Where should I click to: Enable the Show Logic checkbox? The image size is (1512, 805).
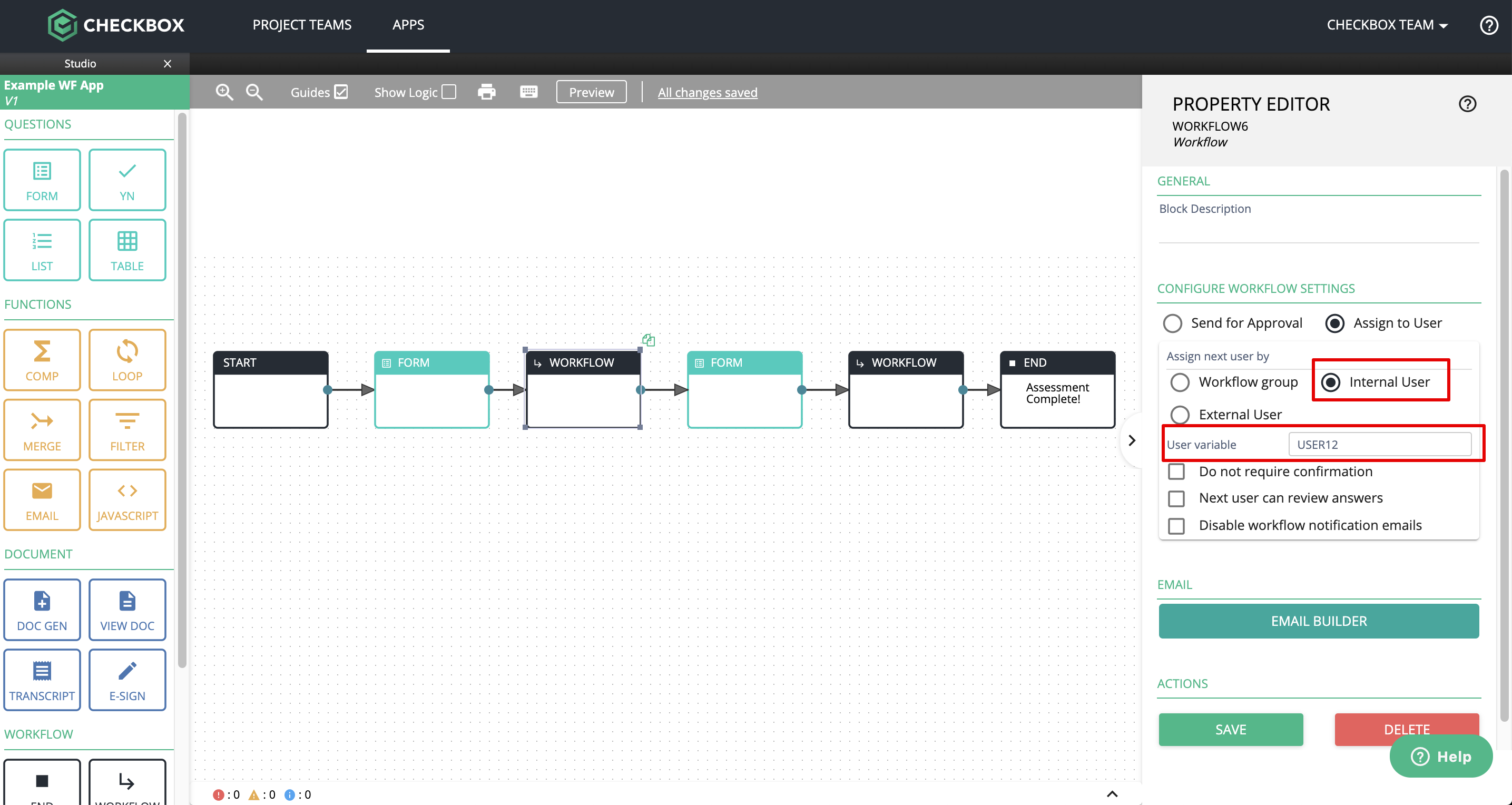pos(449,92)
